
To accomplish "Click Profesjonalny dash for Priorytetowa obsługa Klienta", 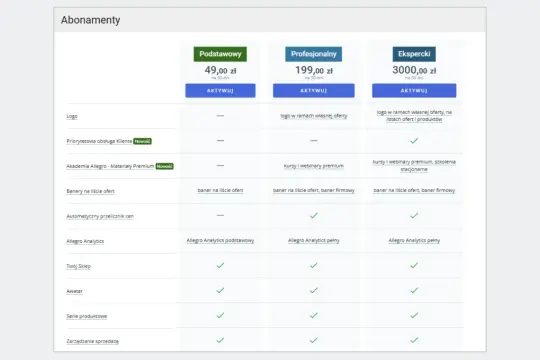I will tap(313, 141).
